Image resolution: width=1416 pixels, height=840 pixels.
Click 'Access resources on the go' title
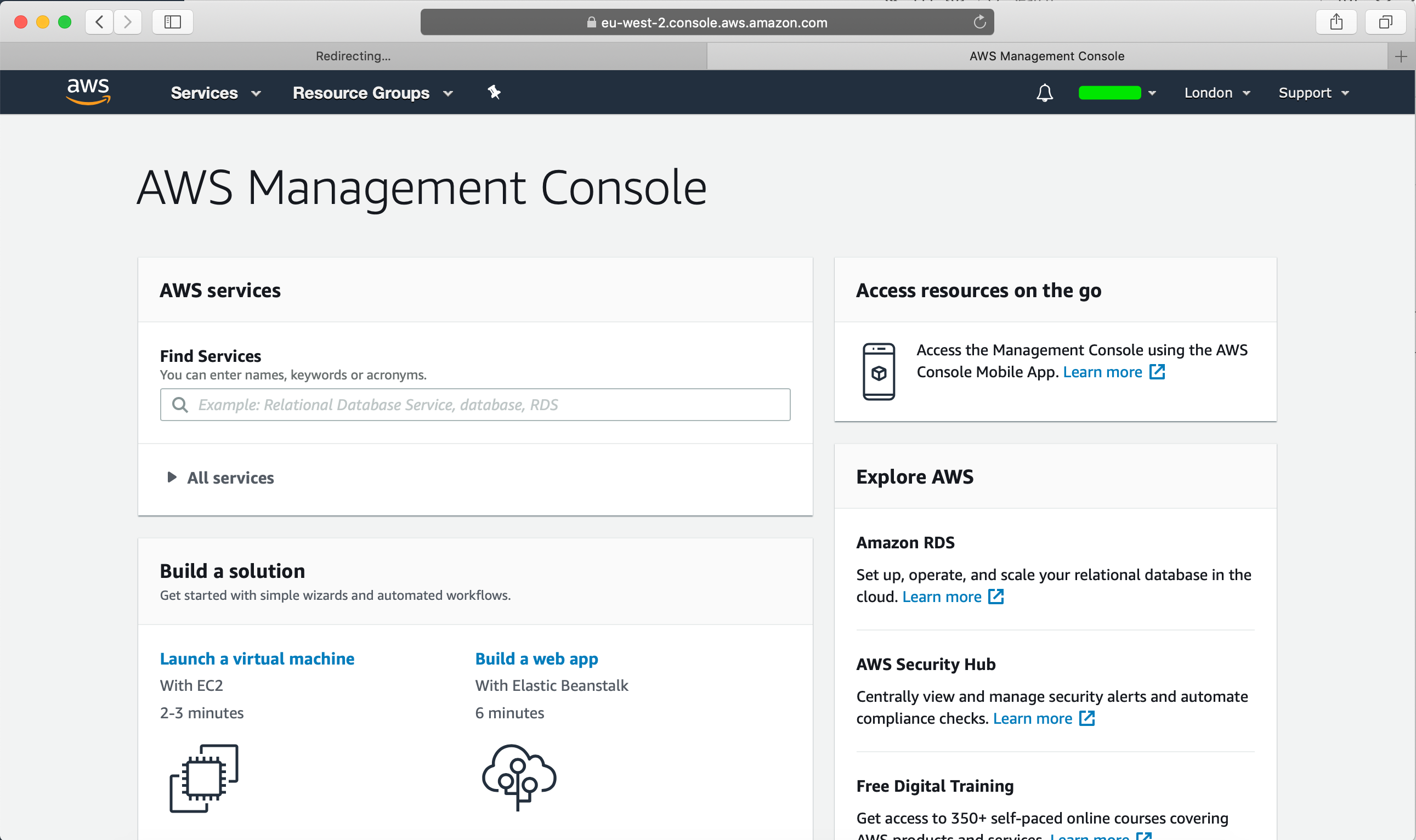point(979,291)
